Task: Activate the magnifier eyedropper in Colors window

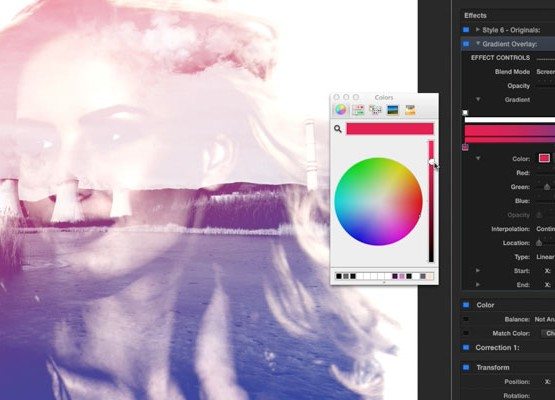Action: point(338,129)
